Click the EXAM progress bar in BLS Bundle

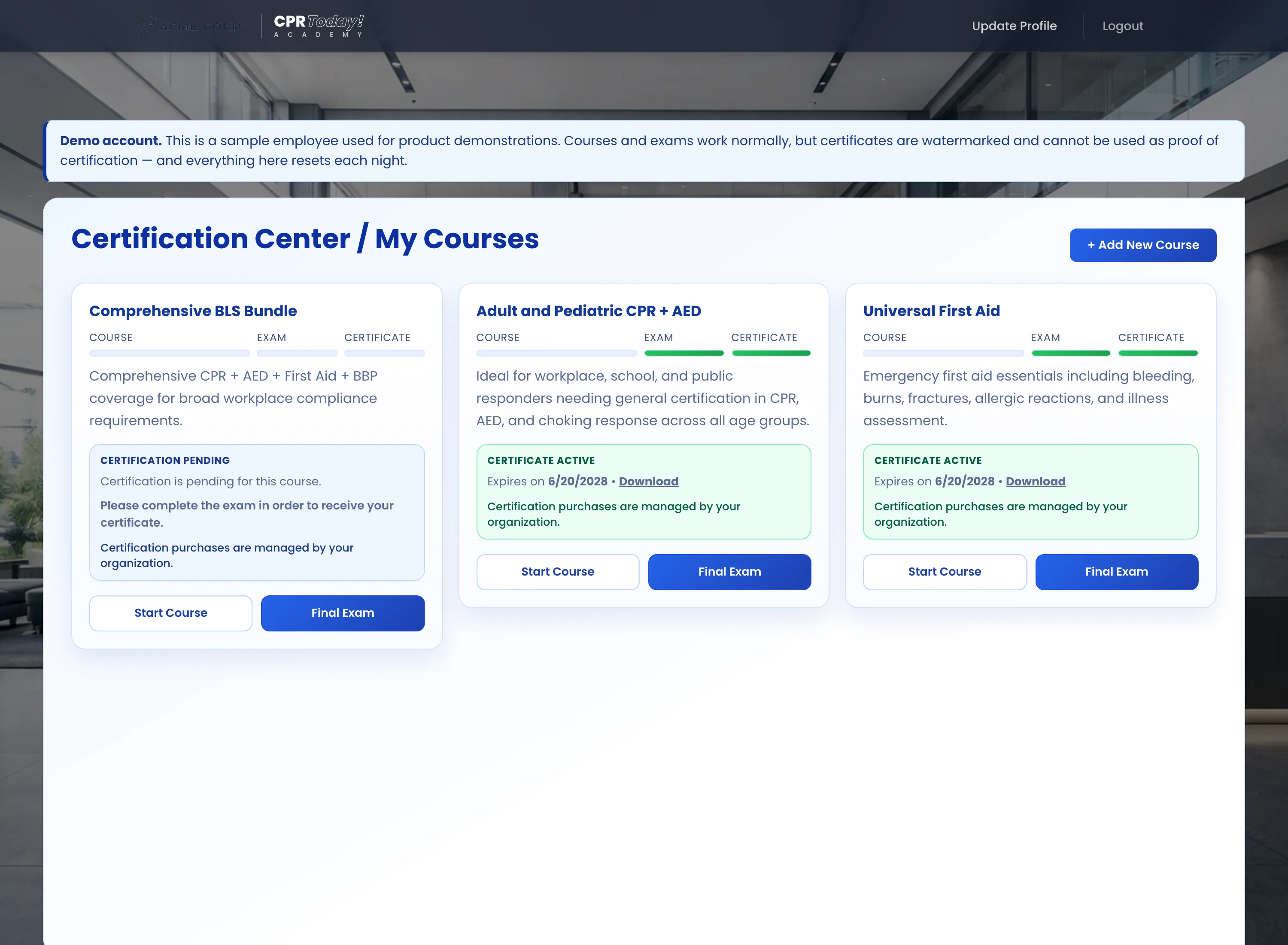[297, 353]
